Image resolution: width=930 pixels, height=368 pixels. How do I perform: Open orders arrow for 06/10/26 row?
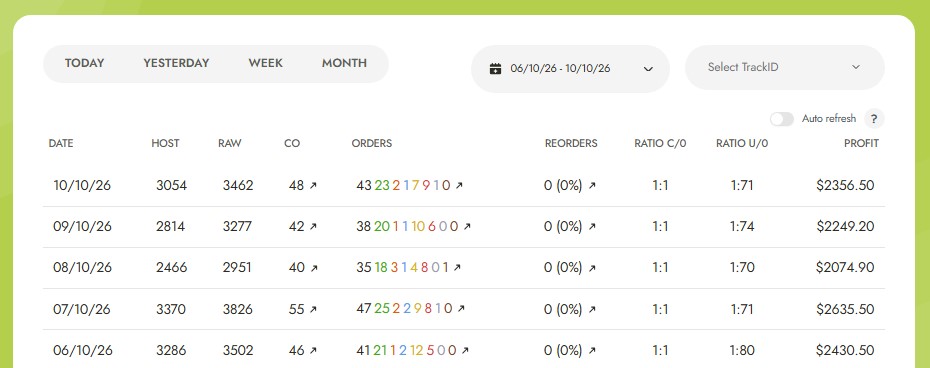click(x=465, y=351)
